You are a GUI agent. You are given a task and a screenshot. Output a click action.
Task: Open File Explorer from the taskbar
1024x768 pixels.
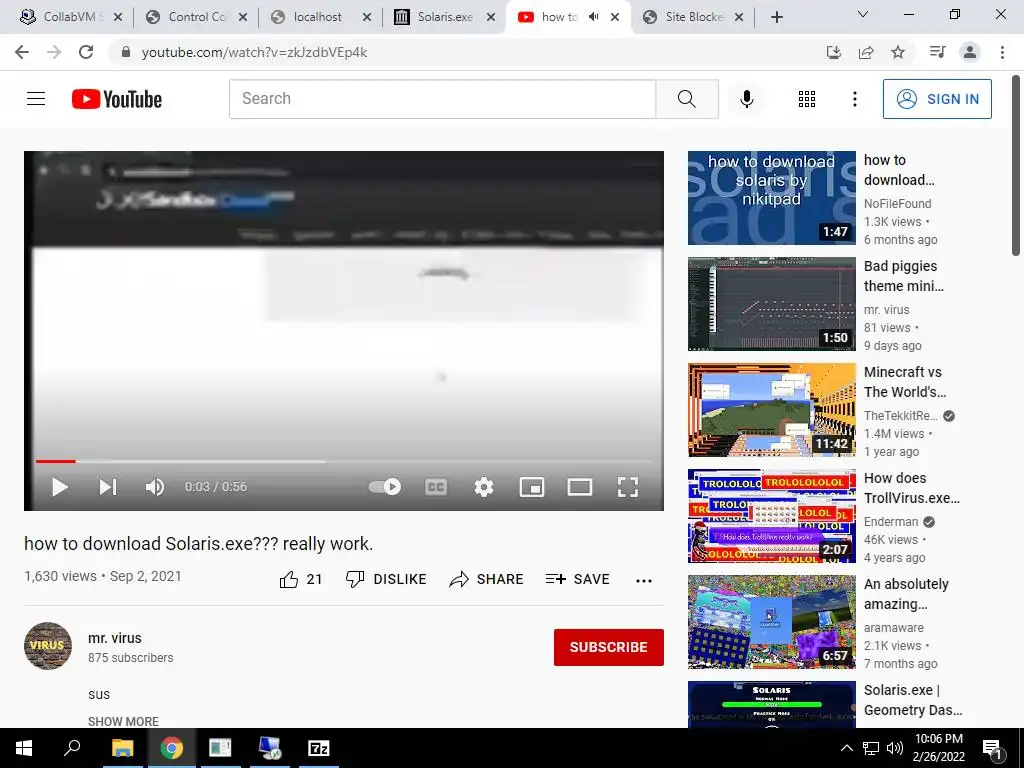(122, 748)
